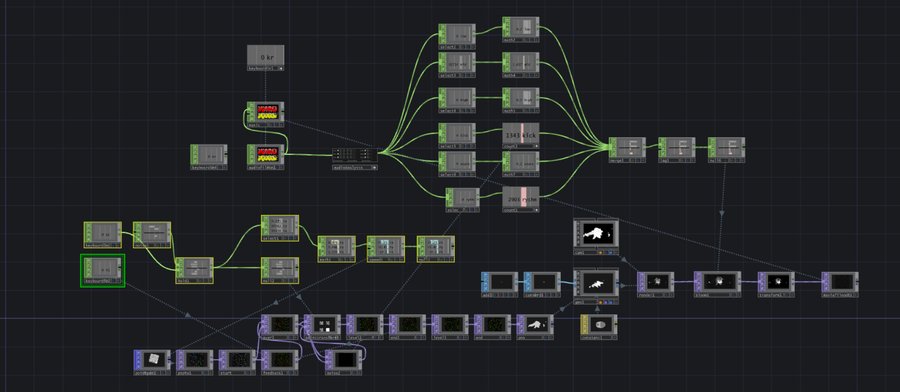The width and height of the screenshot is (900, 392).
Task: Toggle orange render flag on geo1
Action: (x=600, y=302)
